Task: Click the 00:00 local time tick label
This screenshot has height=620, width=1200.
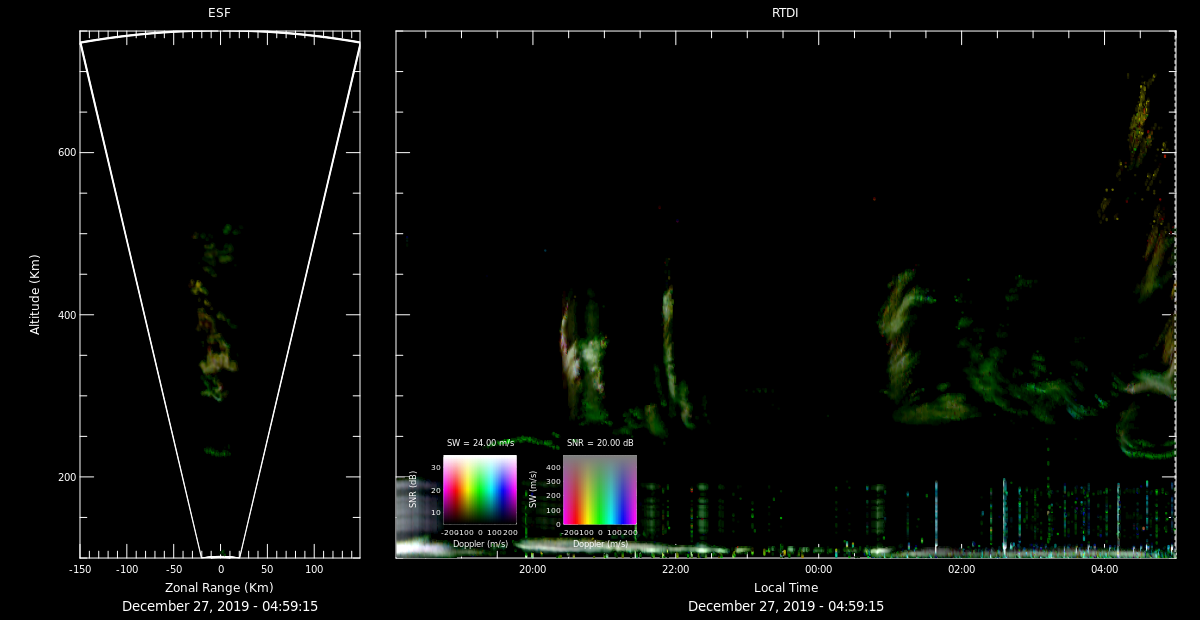Action: point(818,569)
